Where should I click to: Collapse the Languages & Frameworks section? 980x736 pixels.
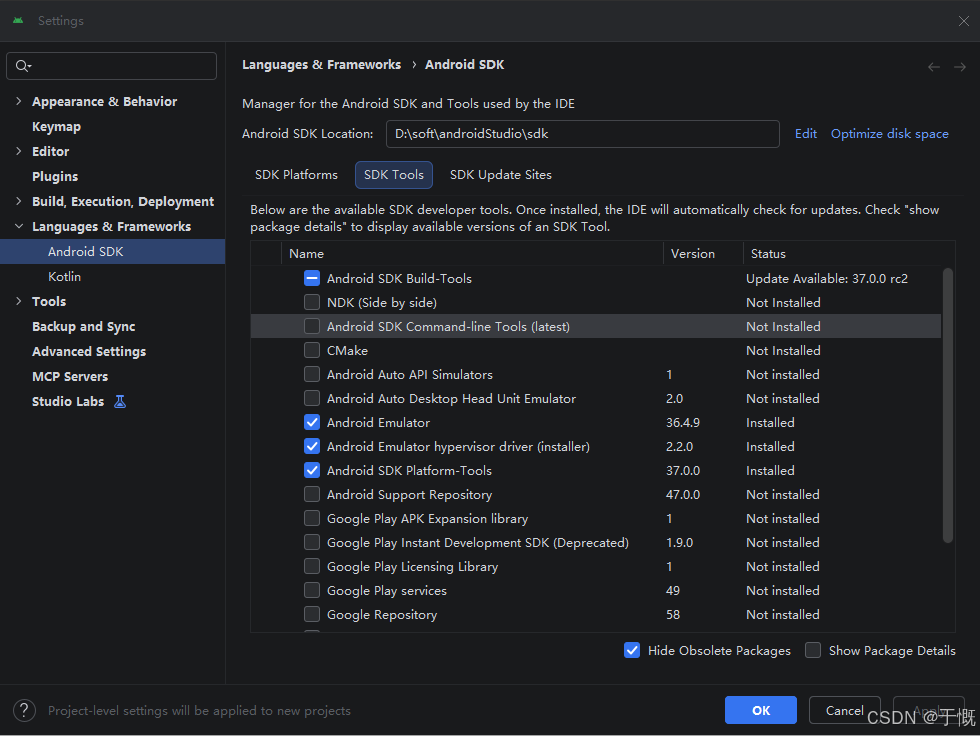(19, 226)
